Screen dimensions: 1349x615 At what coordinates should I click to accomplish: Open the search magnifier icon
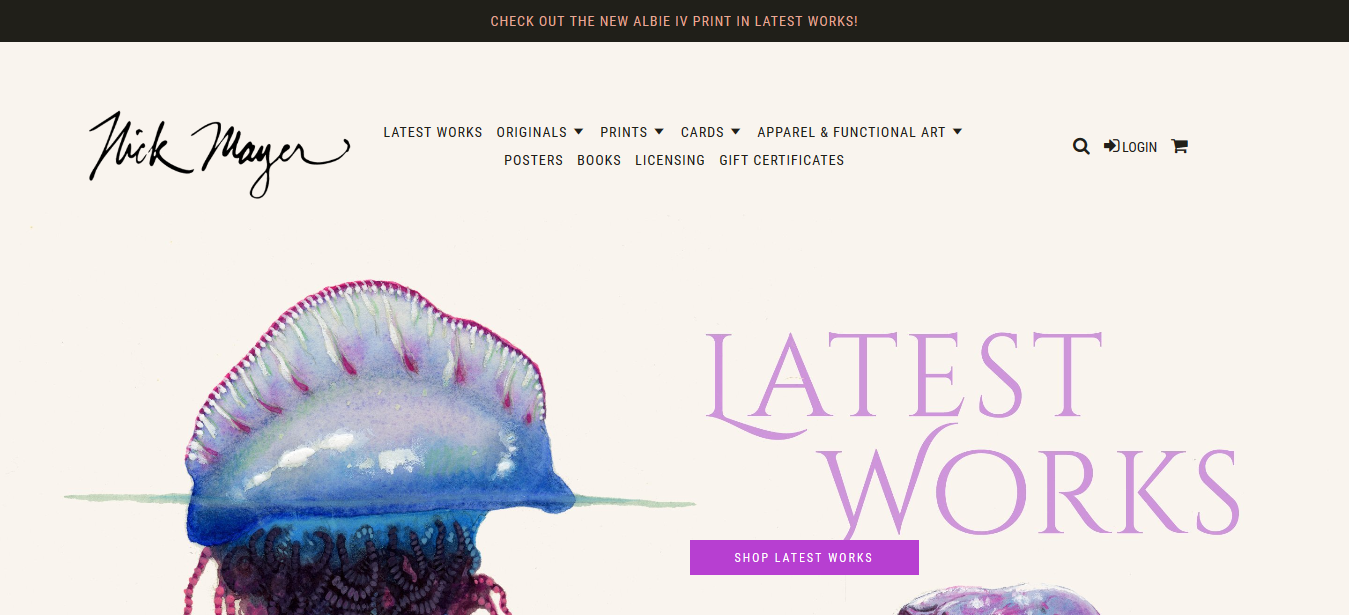[1081, 146]
